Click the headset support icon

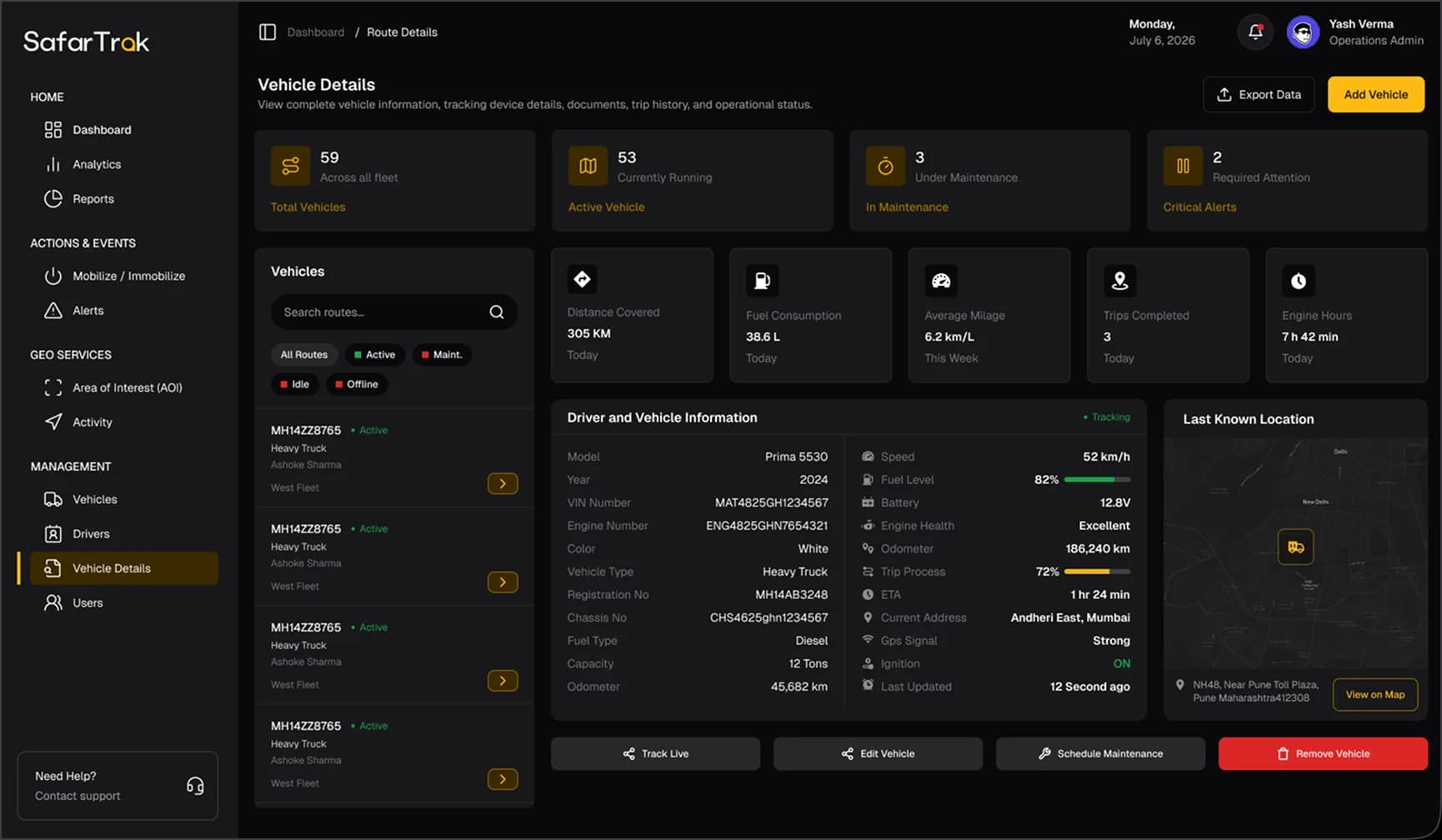pos(195,786)
